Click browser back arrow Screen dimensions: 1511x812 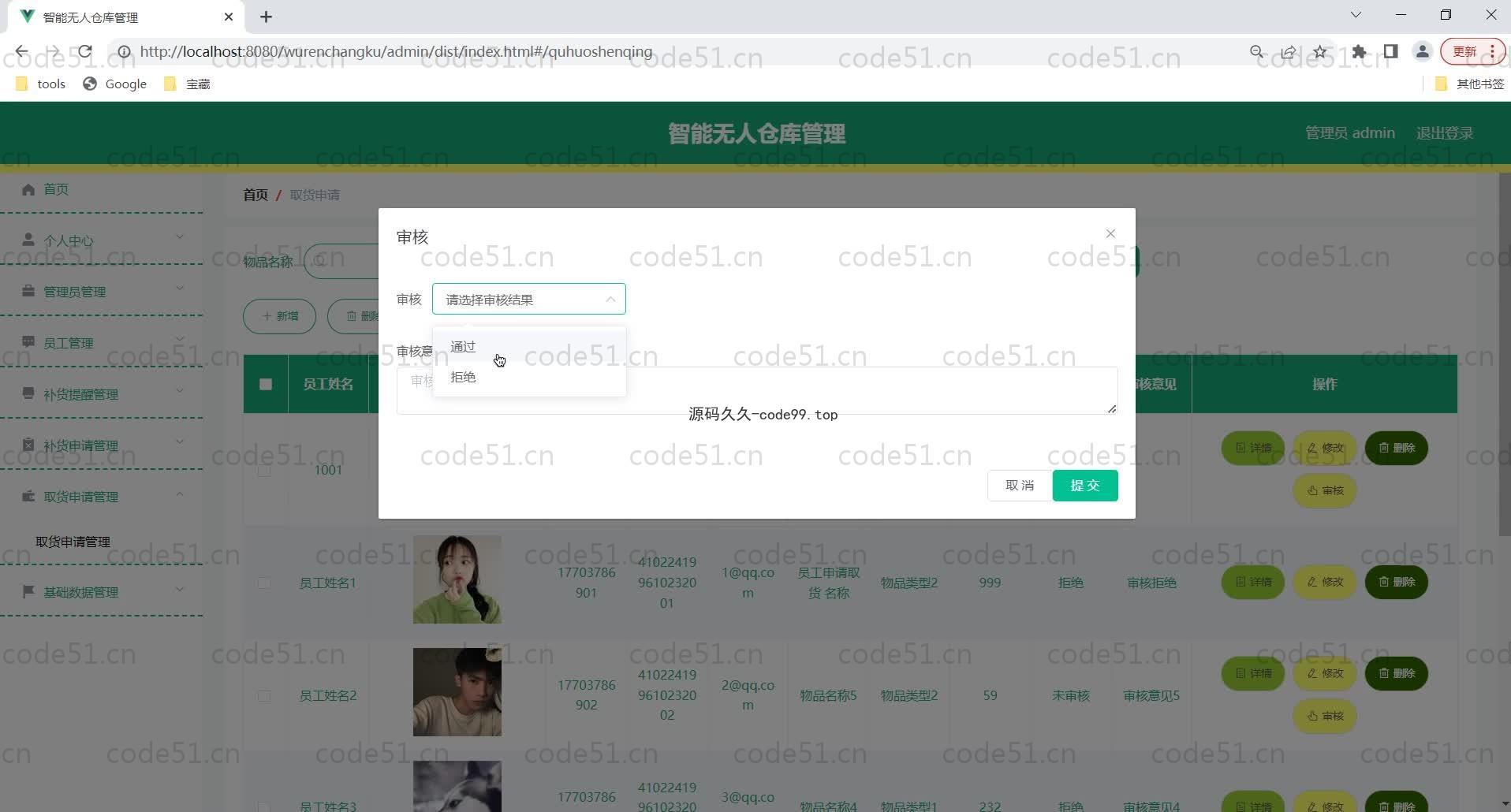[x=21, y=51]
